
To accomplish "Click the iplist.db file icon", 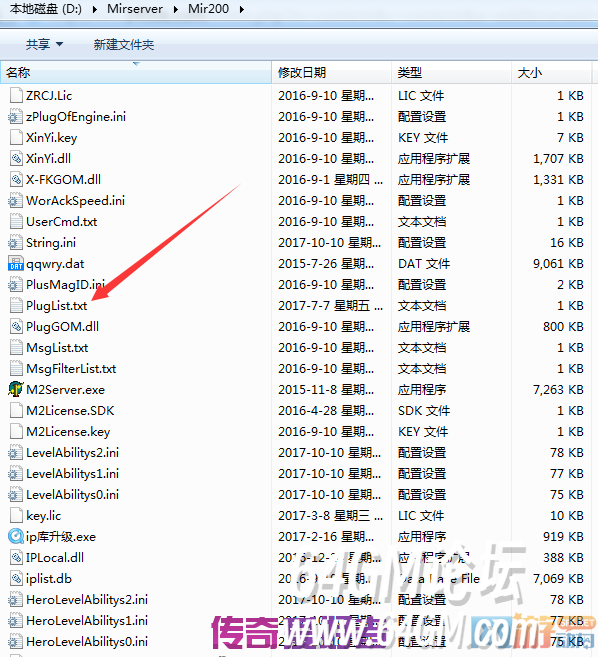I will tap(16, 579).
